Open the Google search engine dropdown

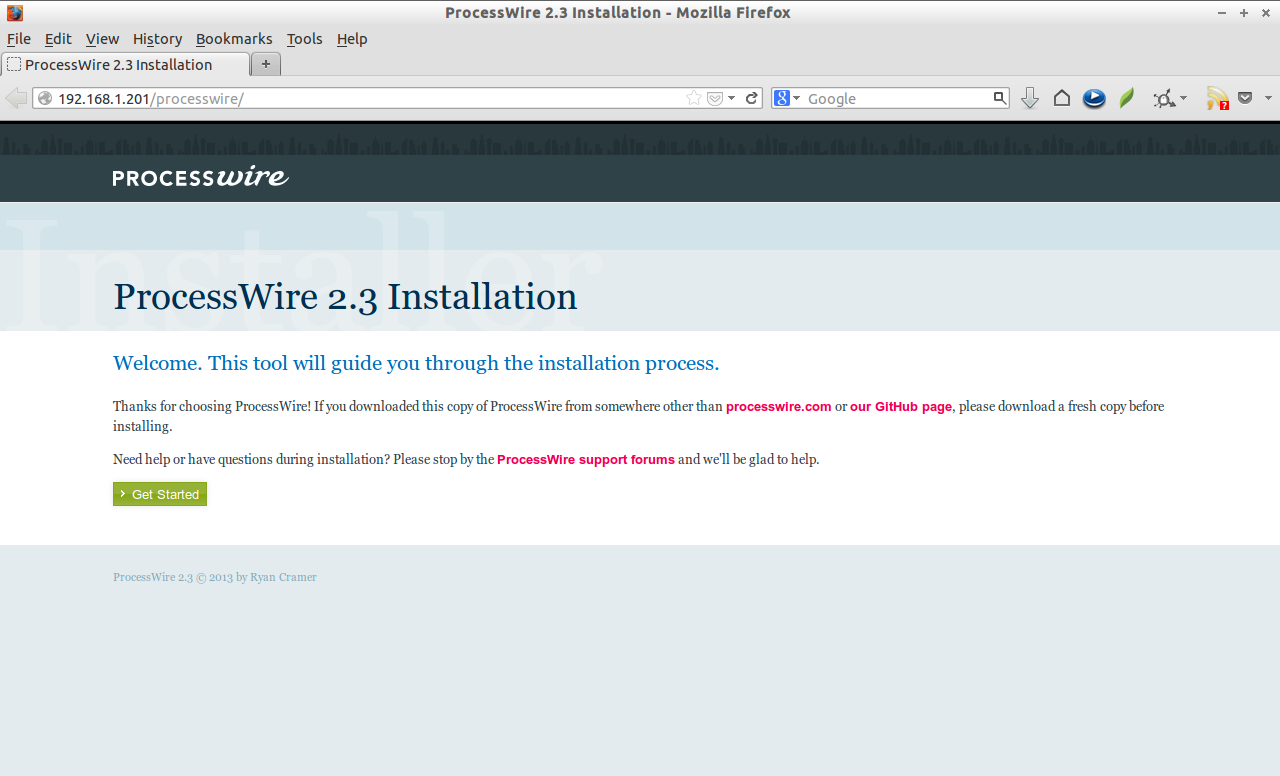(x=788, y=98)
